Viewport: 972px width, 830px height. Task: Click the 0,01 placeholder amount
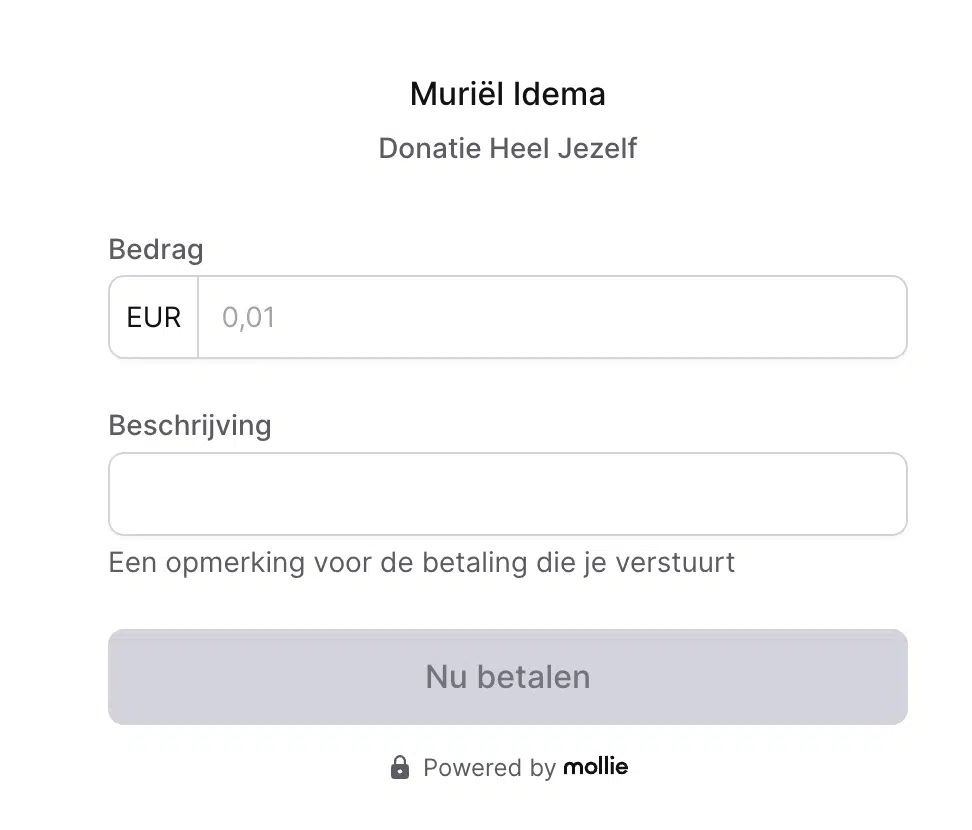[x=249, y=318]
